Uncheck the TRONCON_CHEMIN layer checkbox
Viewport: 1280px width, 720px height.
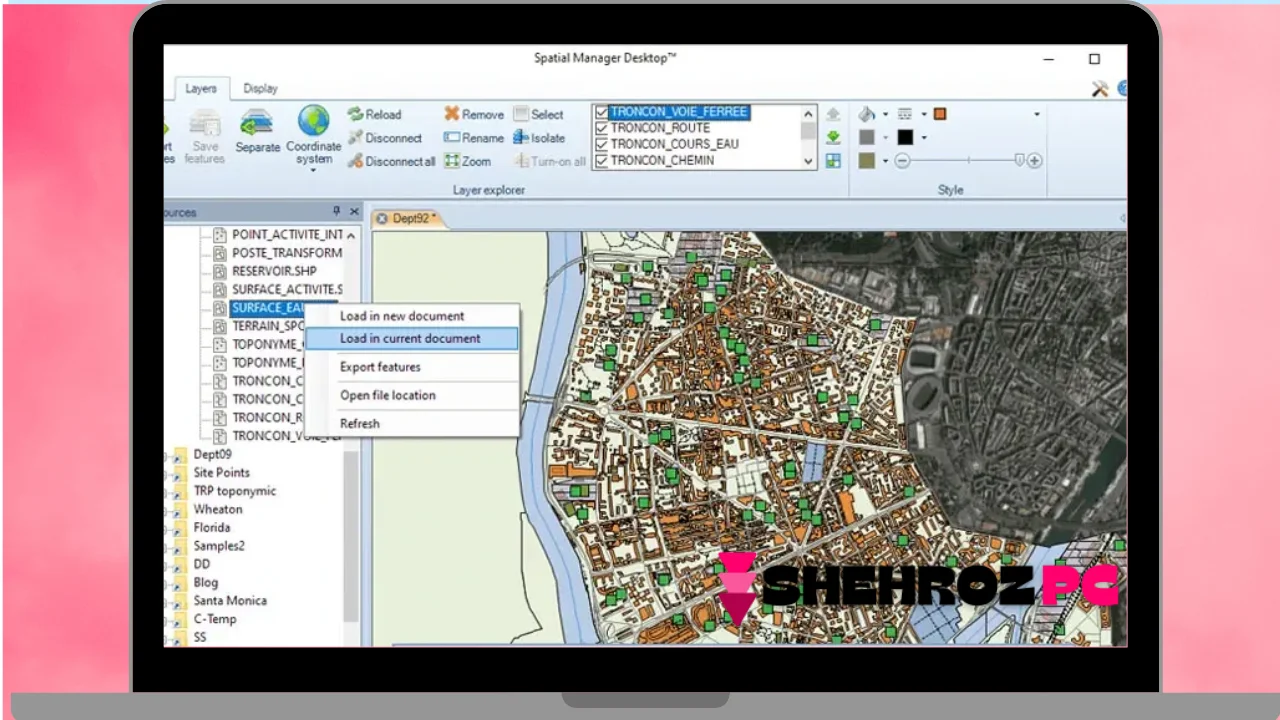(x=601, y=160)
